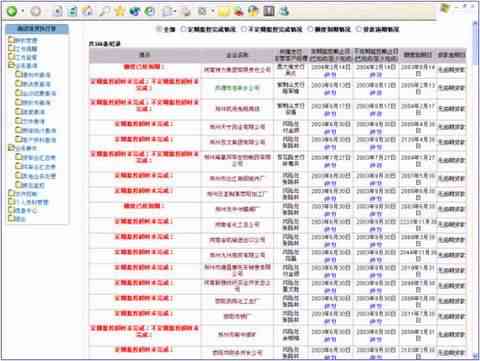Image resolution: width=480 pixels, height=361 pixels.
Task: Select the third filter radio button
Action: pyautogui.click(x=244, y=29)
